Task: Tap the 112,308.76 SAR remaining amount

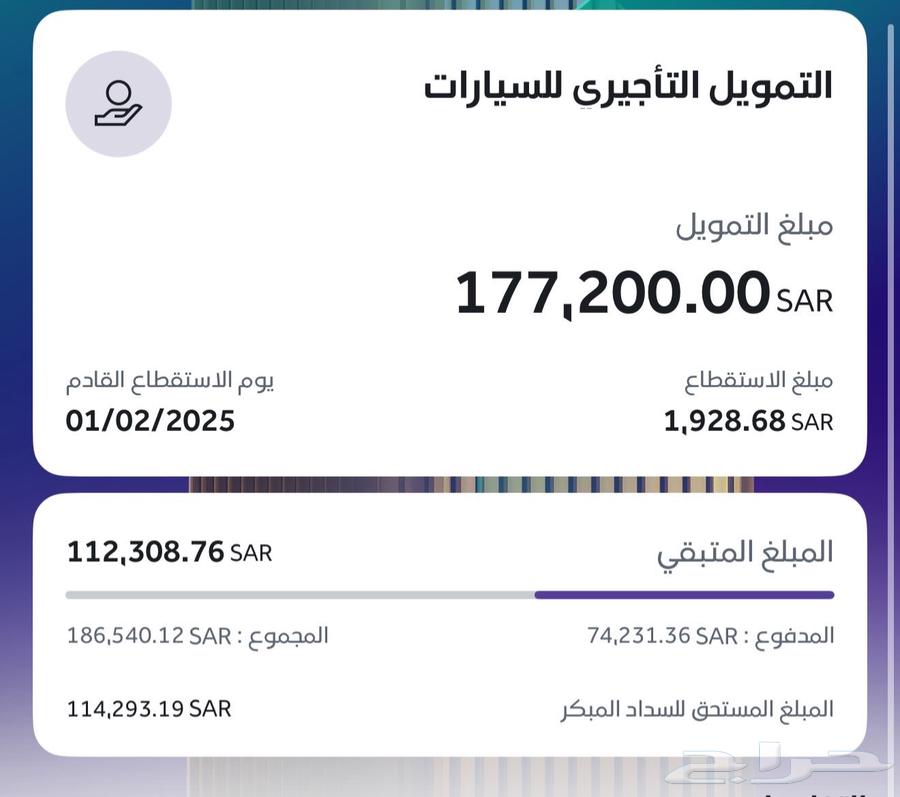Action: coord(170,552)
